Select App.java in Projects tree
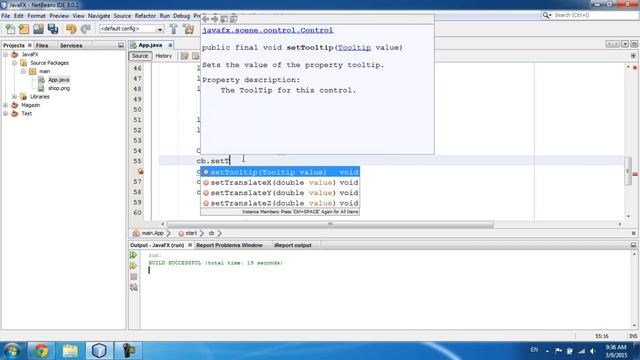 pos(59,80)
